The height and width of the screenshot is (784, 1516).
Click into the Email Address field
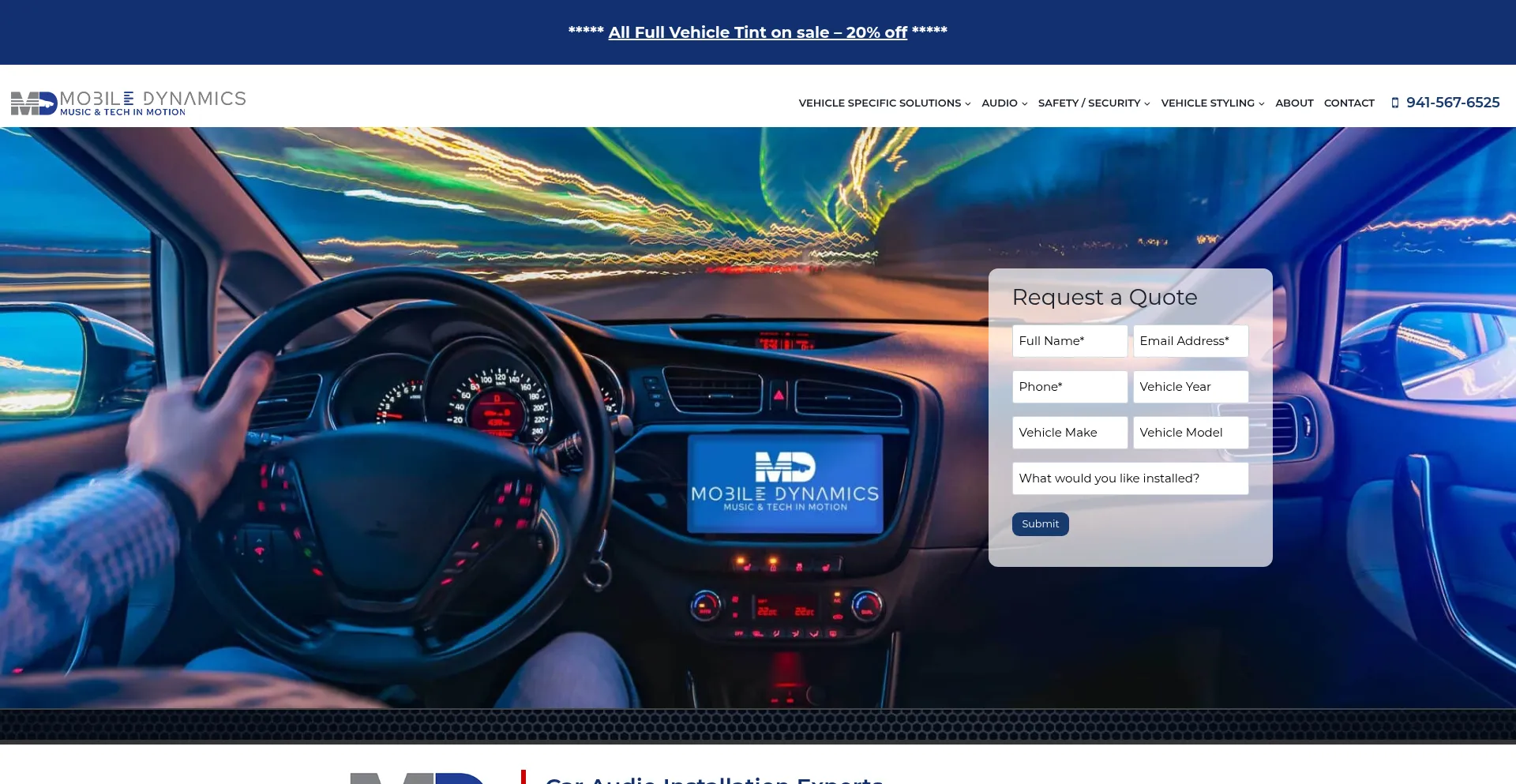click(x=1191, y=341)
